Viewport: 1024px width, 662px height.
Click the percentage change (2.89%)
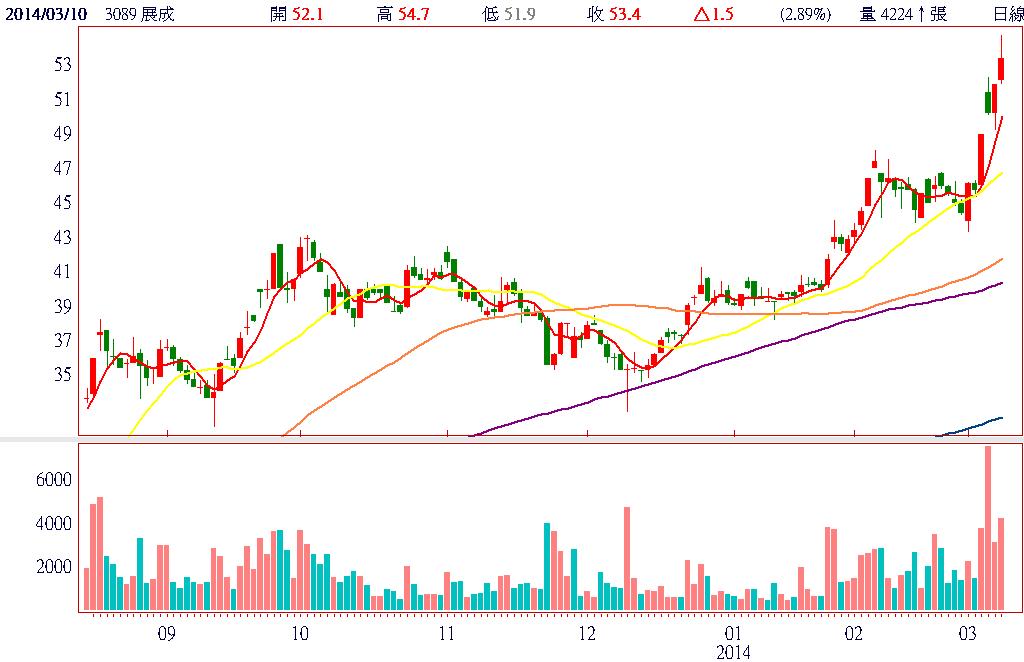[806, 14]
